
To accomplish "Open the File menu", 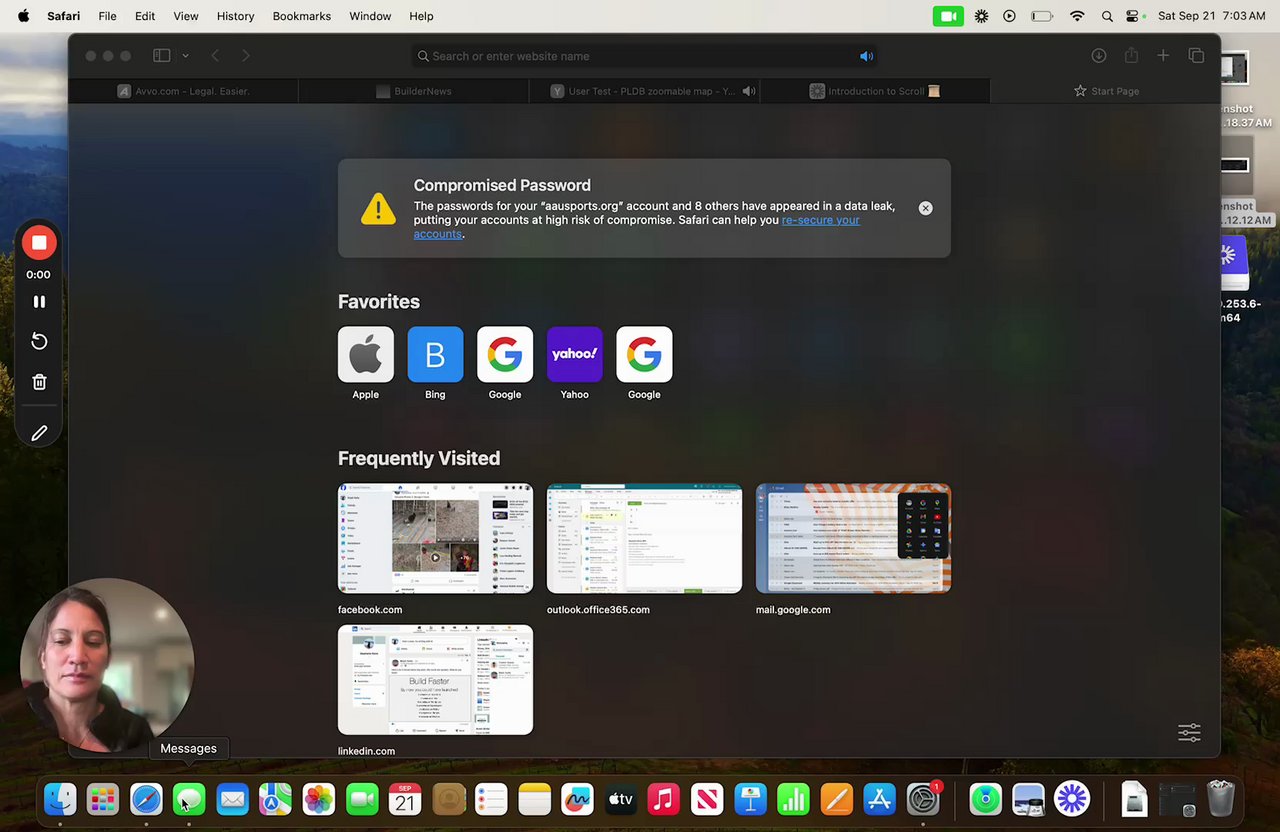I will pos(107,16).
